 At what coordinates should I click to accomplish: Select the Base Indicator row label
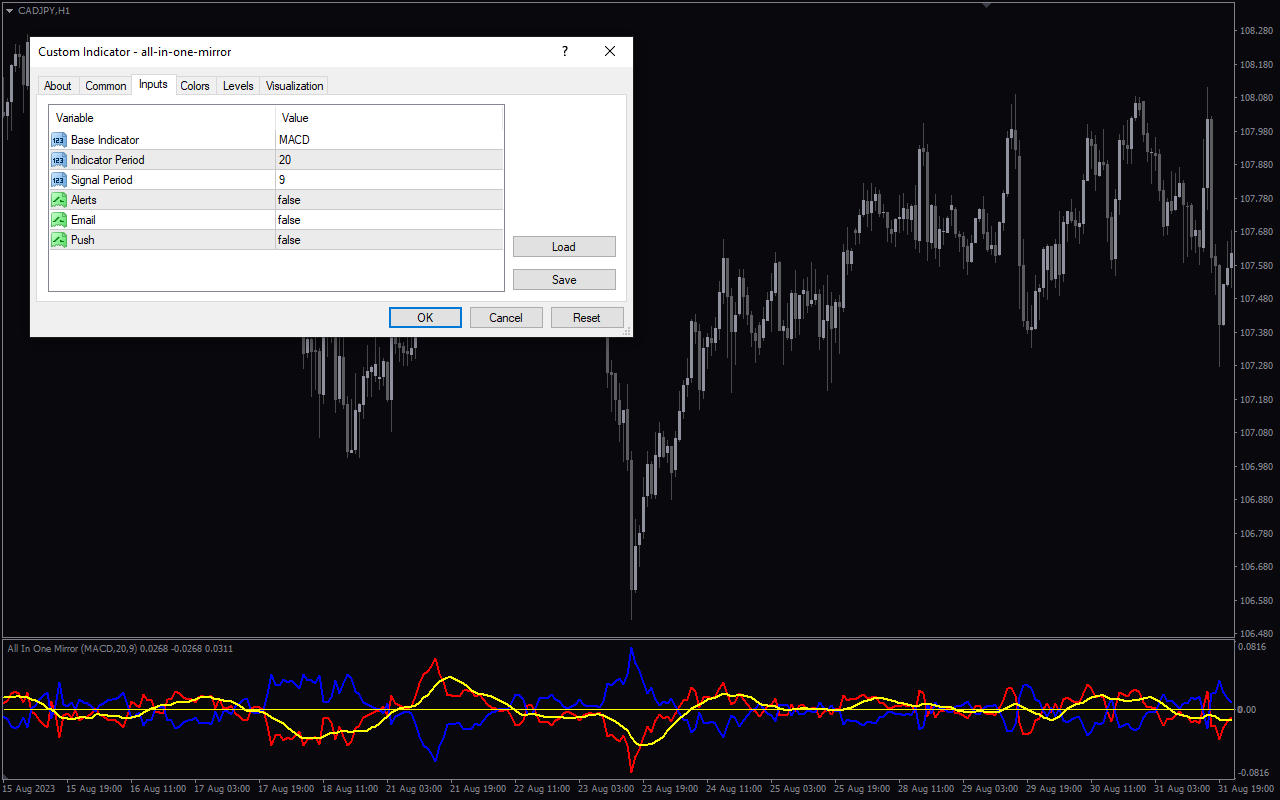[105, 140]
